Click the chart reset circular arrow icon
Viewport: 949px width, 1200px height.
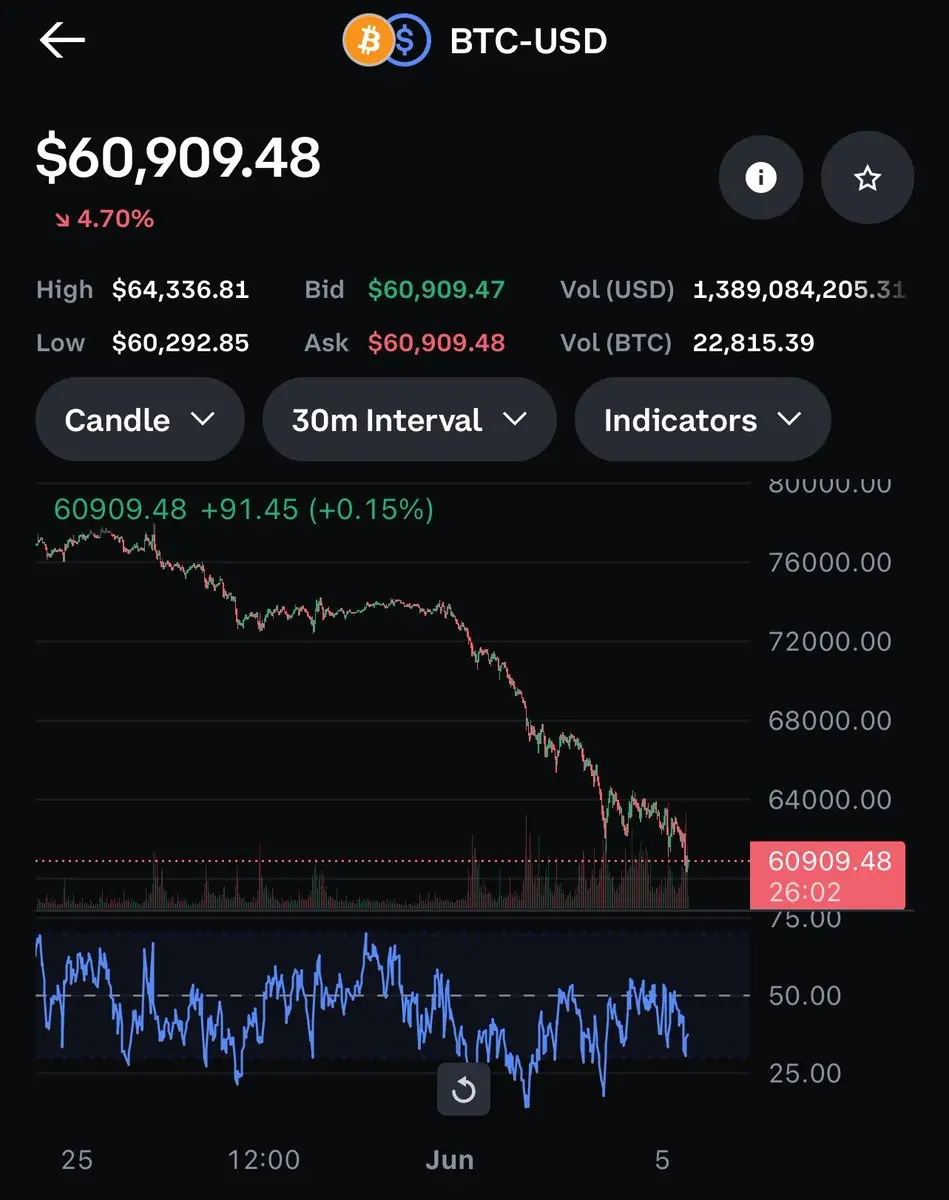[x=463, y=1088]
